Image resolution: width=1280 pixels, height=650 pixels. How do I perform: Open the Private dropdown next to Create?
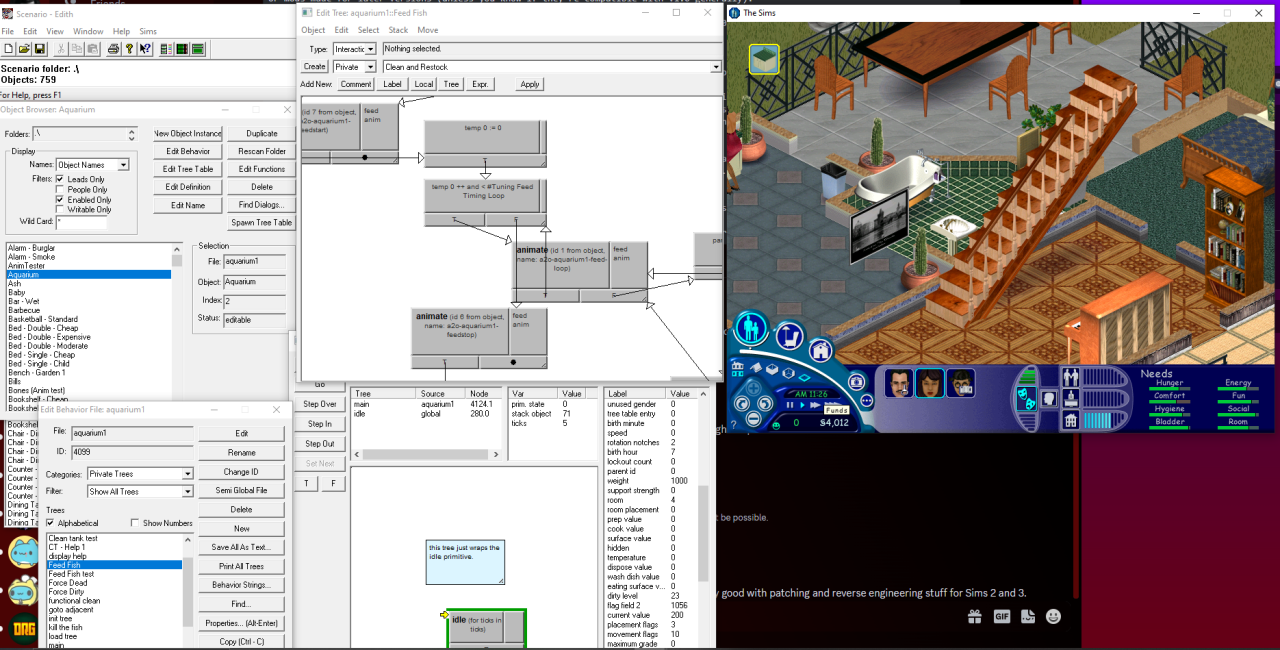pyautogui.click(x=355, y=67)
